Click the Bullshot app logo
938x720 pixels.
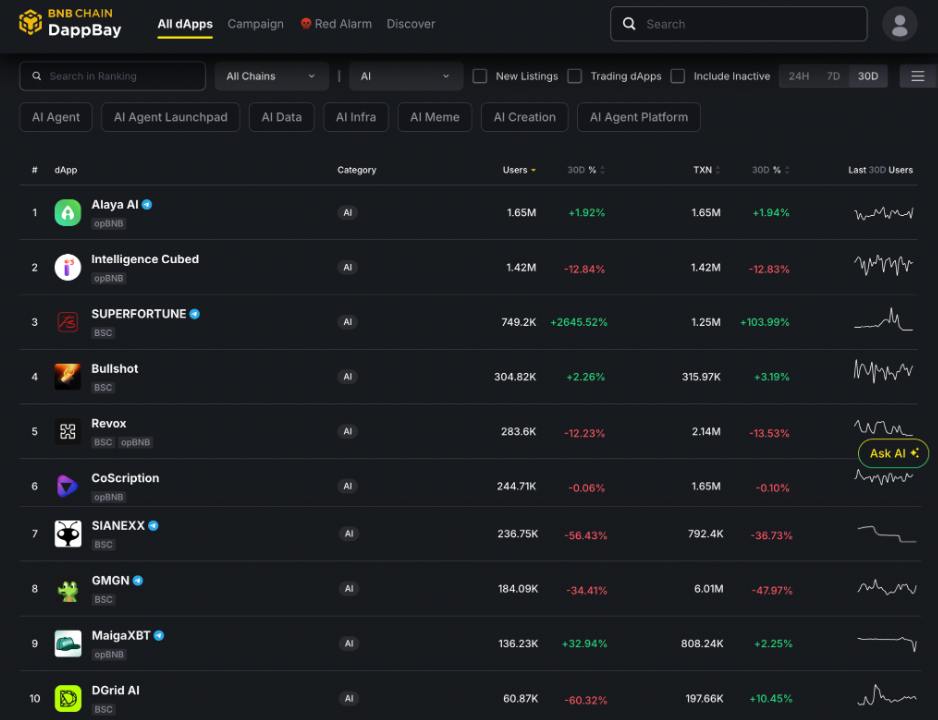pyautogui.click(x=68, y=376)
